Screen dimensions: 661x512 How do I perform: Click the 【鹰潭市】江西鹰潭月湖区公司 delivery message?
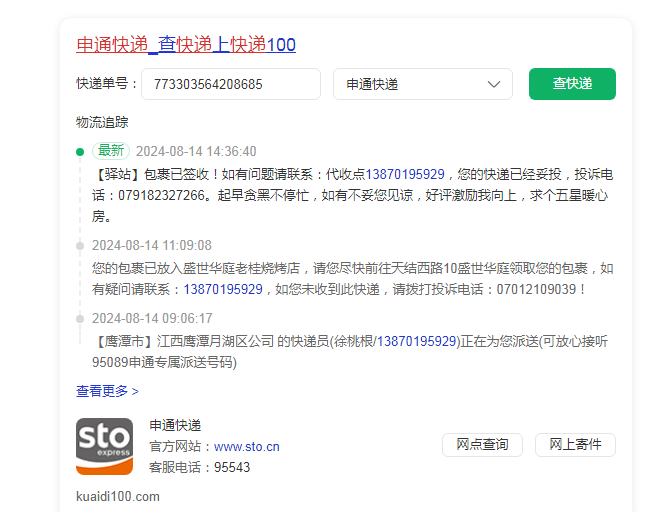click(x=350, y=351)
